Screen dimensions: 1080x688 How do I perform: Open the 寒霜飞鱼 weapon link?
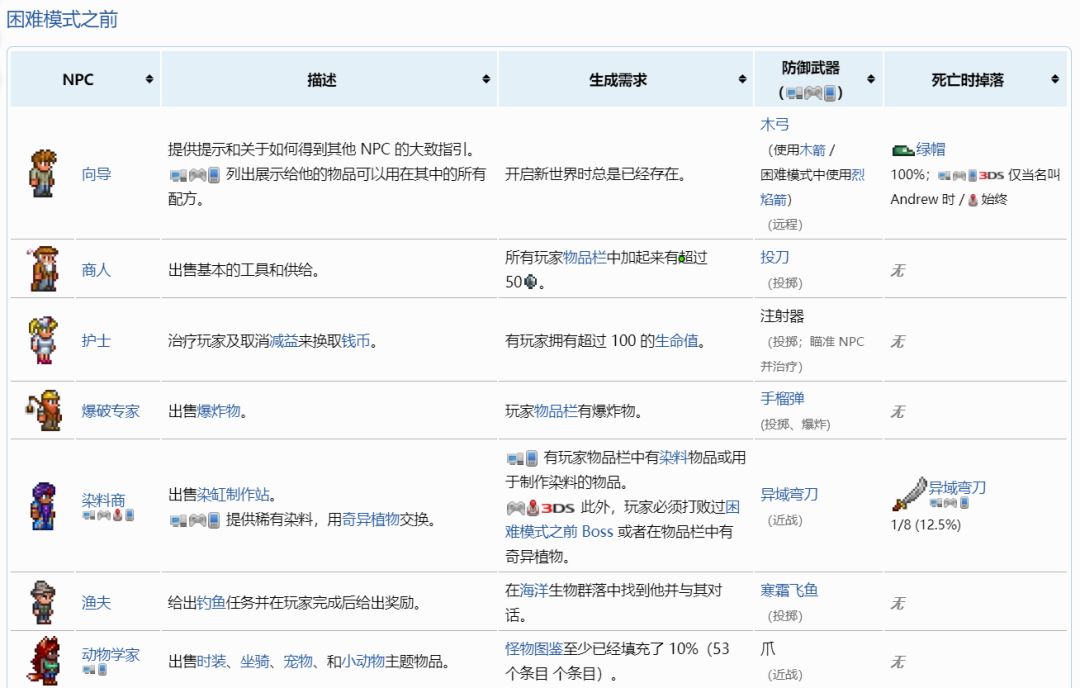tap(789, 590)
